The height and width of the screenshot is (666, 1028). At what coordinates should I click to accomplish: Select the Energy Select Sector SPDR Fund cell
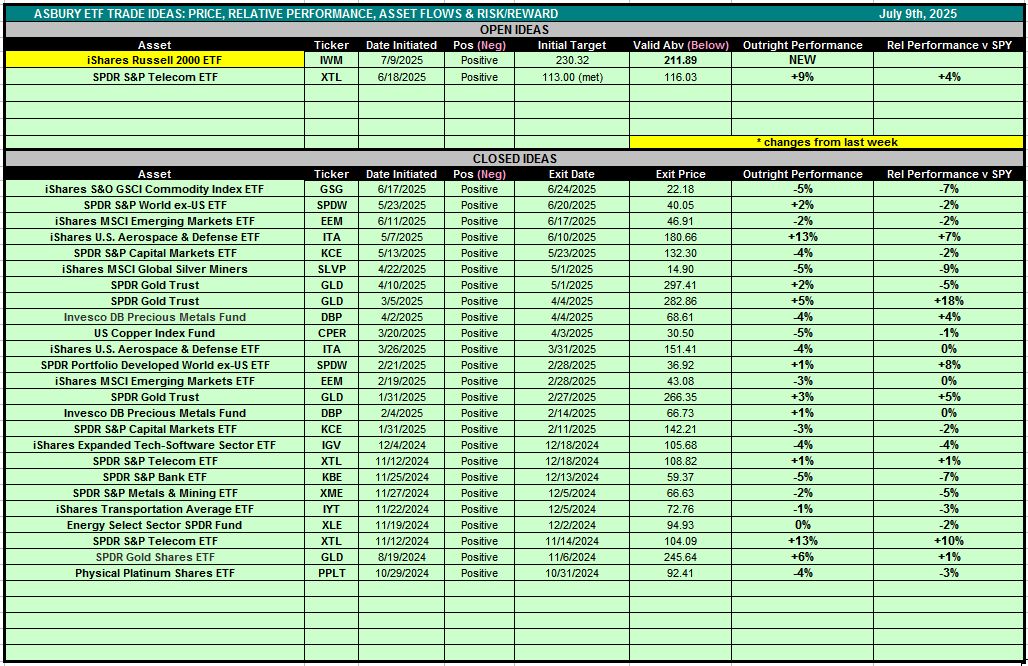pos(154,525)
